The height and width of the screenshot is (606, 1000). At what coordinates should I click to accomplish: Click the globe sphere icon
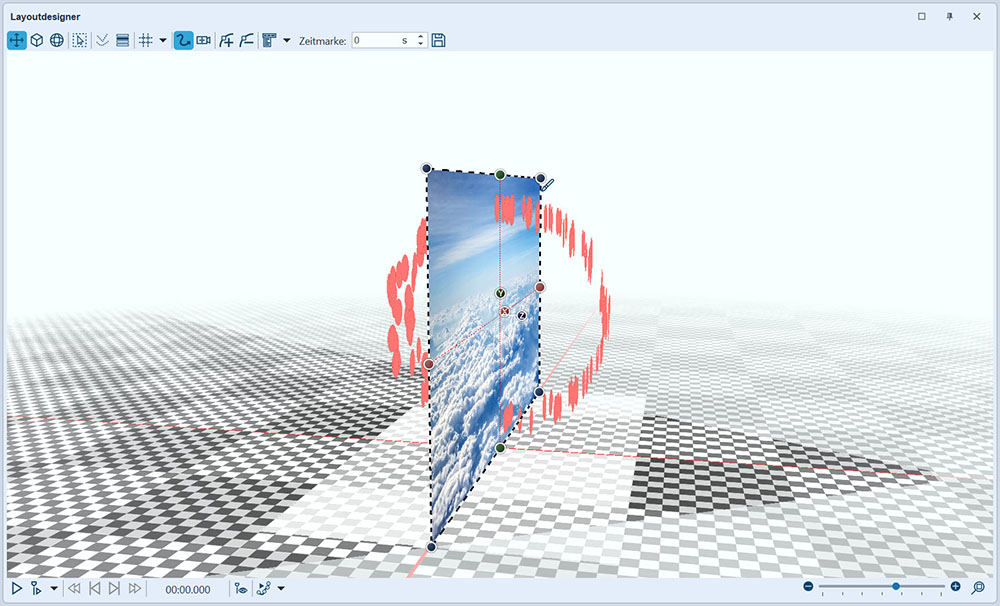[x=57, y=40]
